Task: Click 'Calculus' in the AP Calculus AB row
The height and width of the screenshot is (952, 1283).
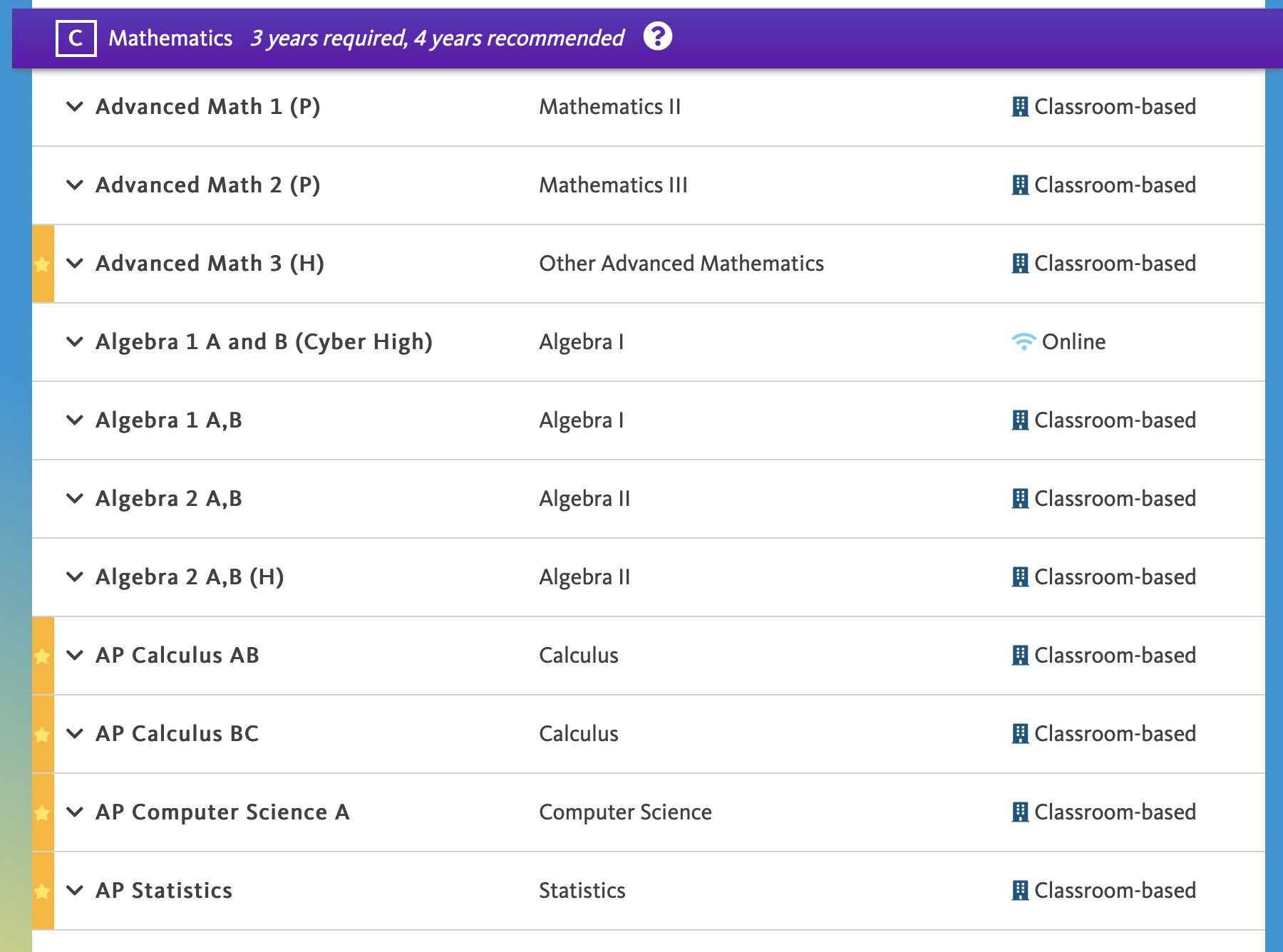Action: point(579,656)
